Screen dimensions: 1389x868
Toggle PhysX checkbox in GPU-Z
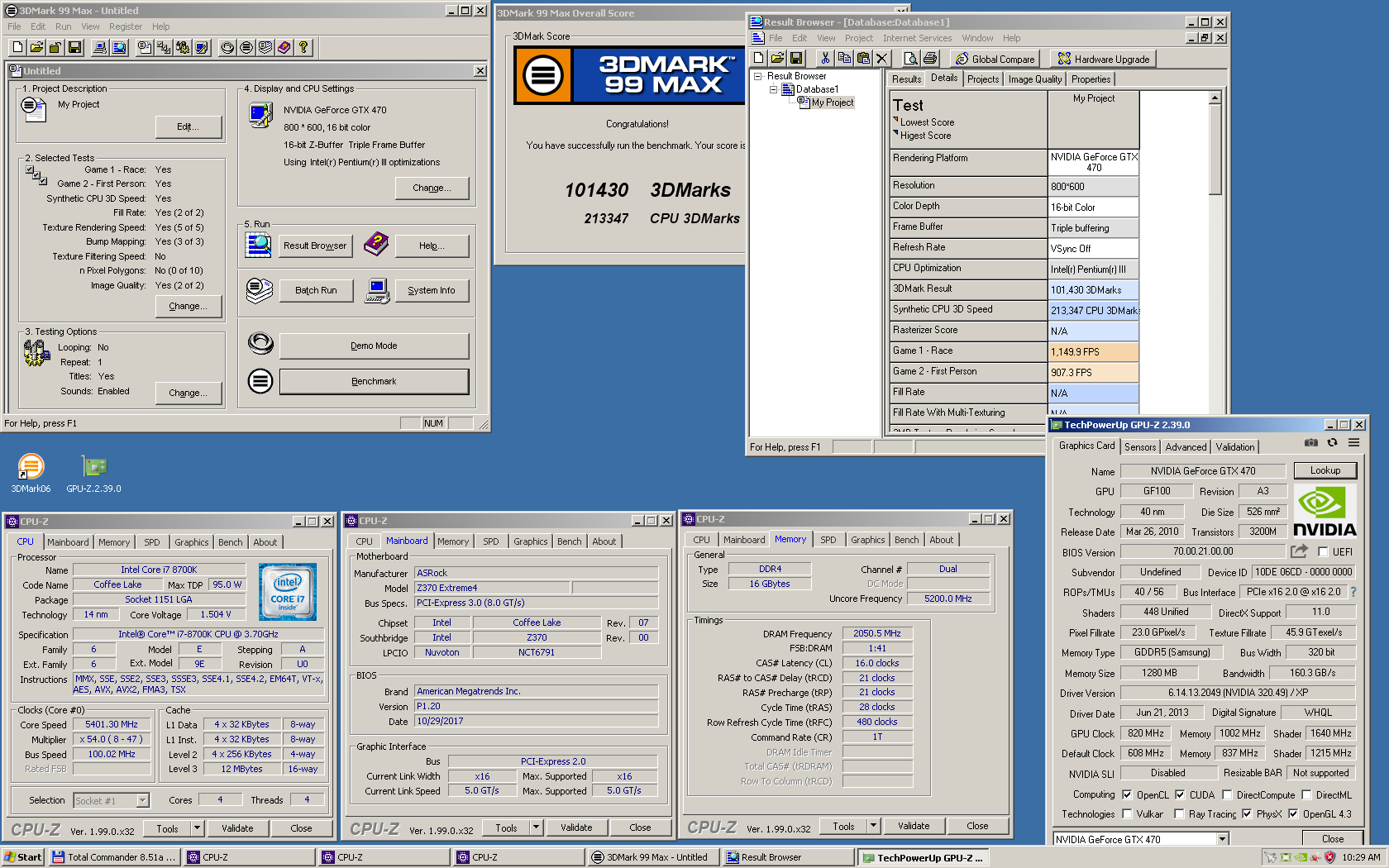[1247, 814]
